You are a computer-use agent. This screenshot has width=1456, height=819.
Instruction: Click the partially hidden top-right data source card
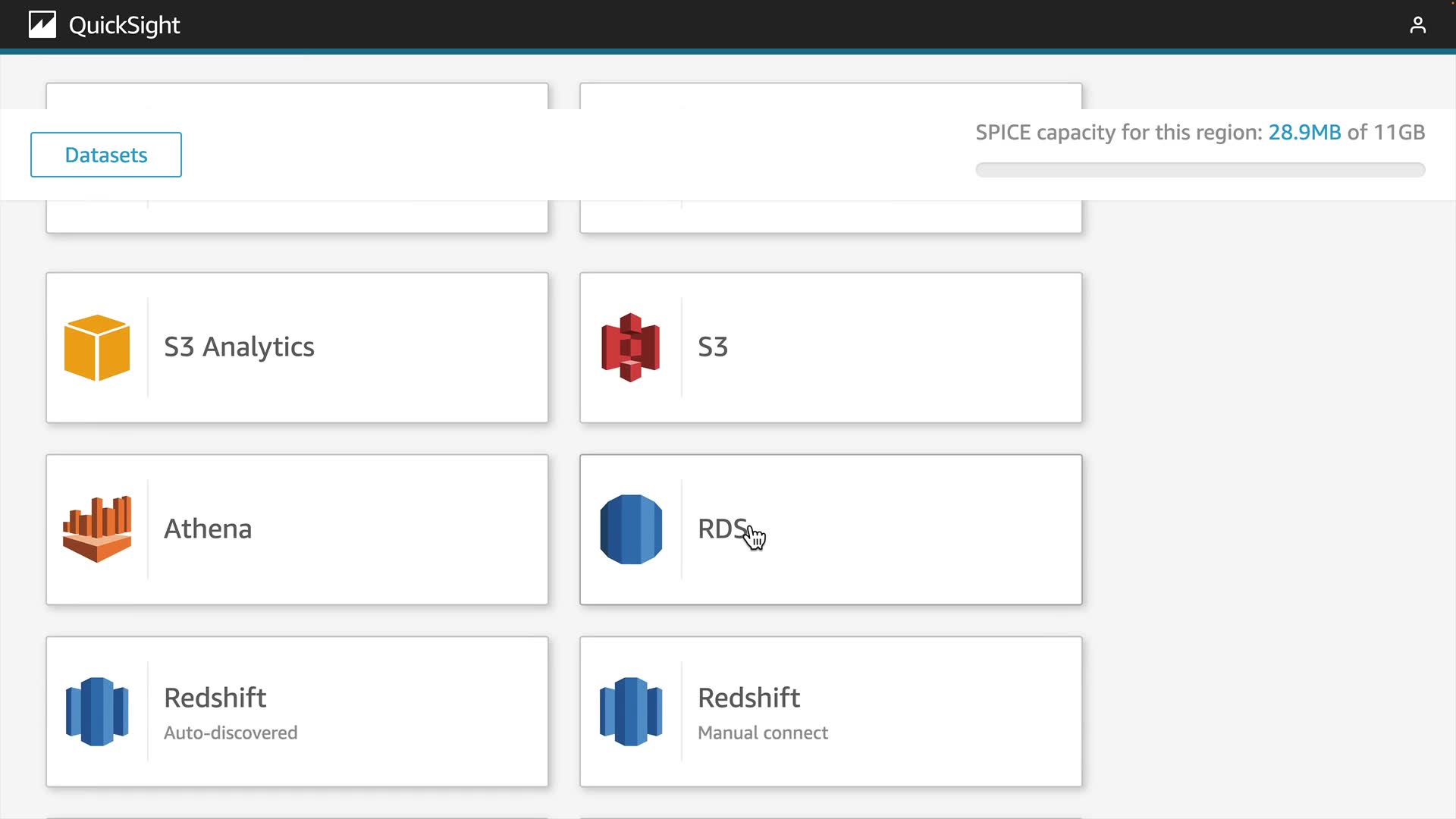coord(830,218)
